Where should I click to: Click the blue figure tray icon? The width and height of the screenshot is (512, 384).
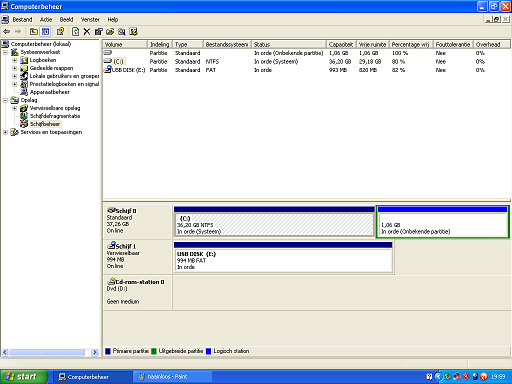pyautogui.click(x=475, y=377)
